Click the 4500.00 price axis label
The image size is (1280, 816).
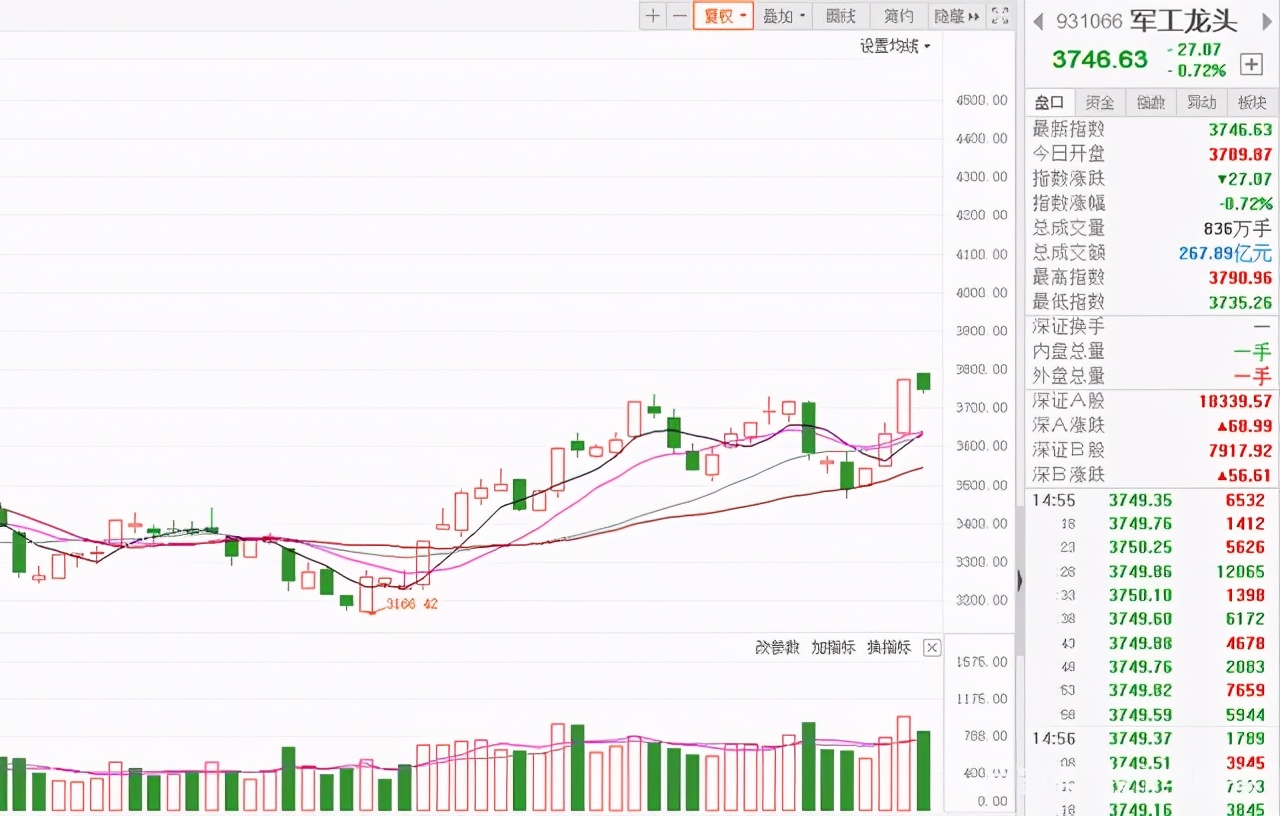coord(981,100)
